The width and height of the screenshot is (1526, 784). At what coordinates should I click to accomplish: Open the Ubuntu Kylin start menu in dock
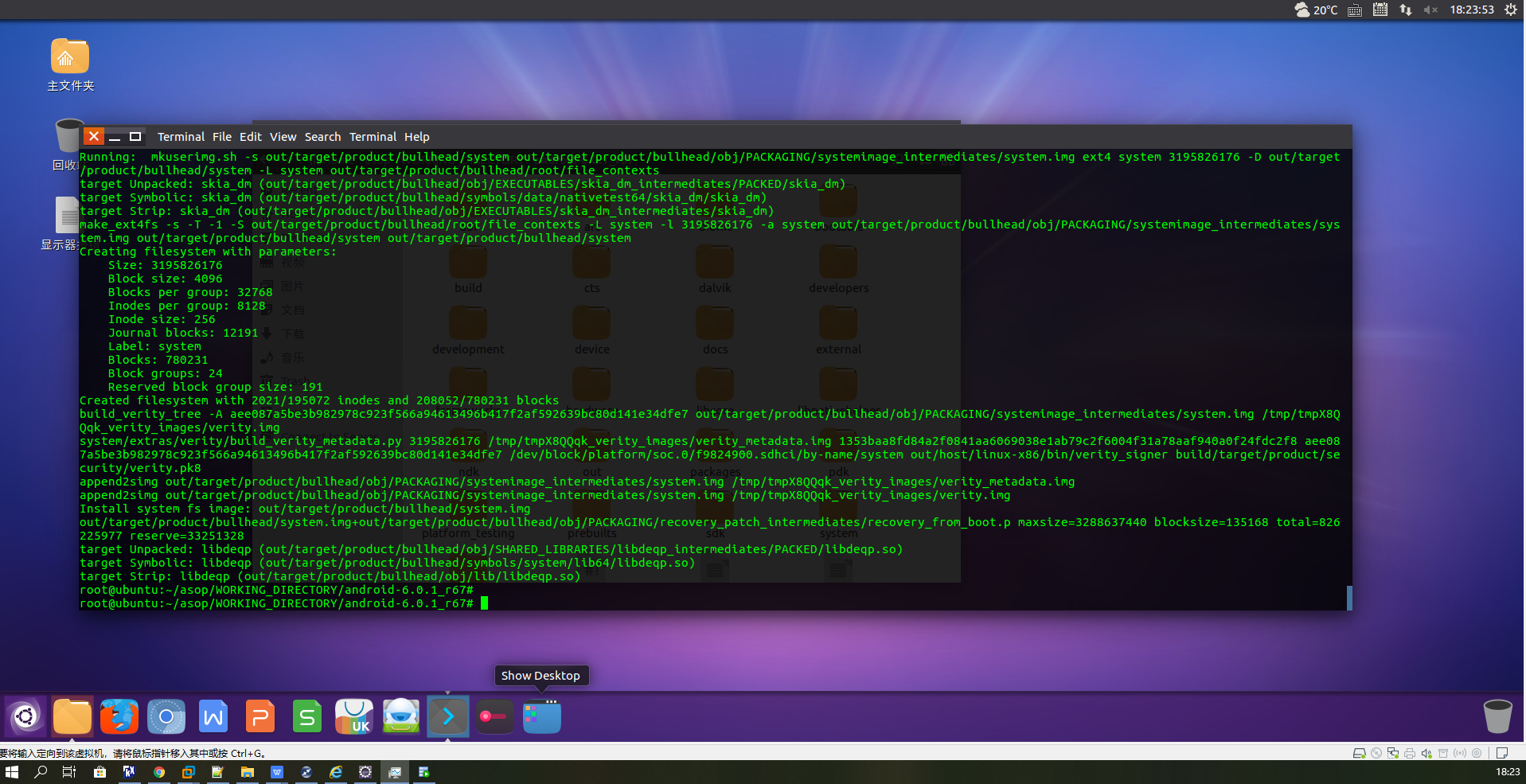coord(25,717)
